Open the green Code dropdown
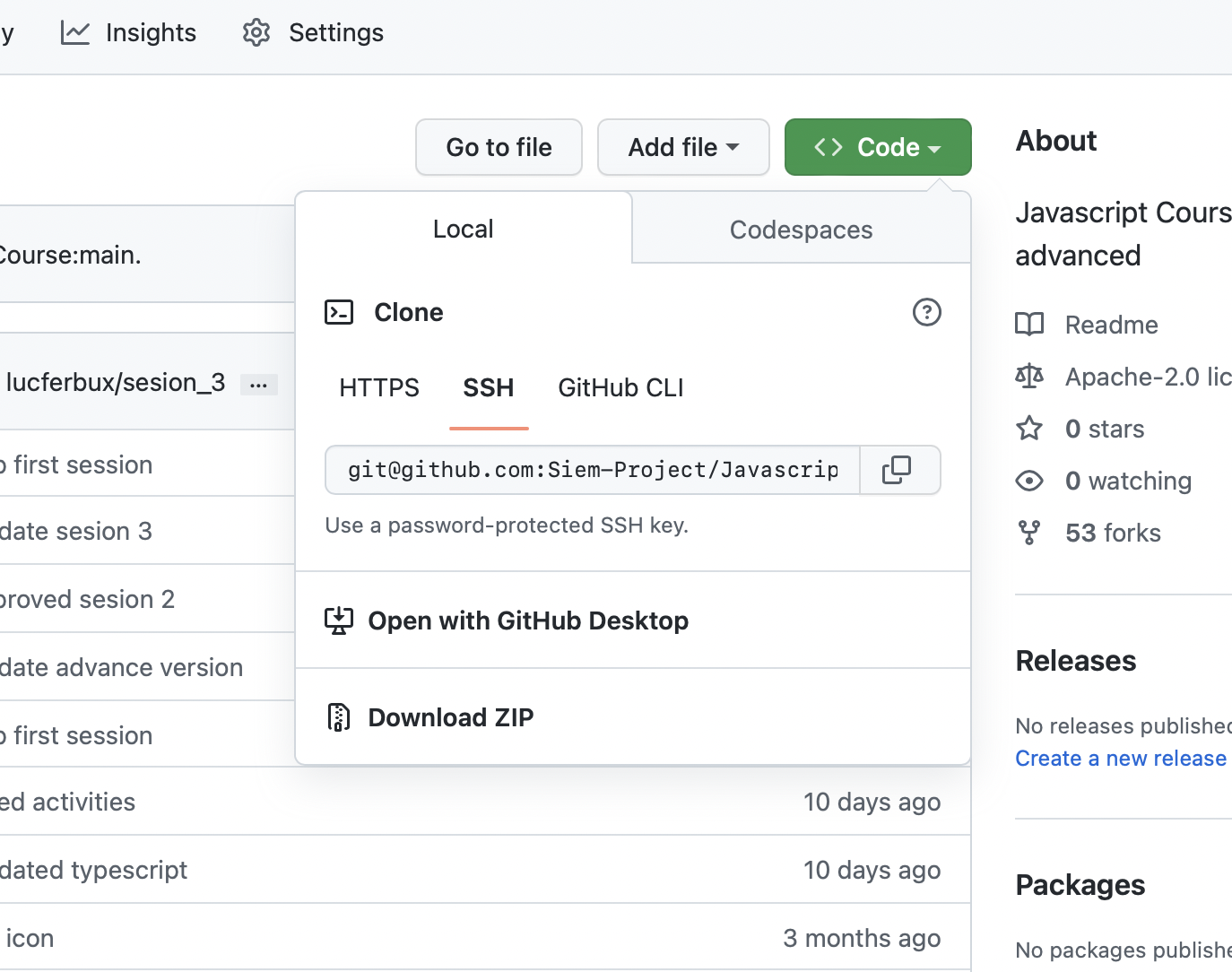This screenshot has width=1232, height=972. [877, 146]
